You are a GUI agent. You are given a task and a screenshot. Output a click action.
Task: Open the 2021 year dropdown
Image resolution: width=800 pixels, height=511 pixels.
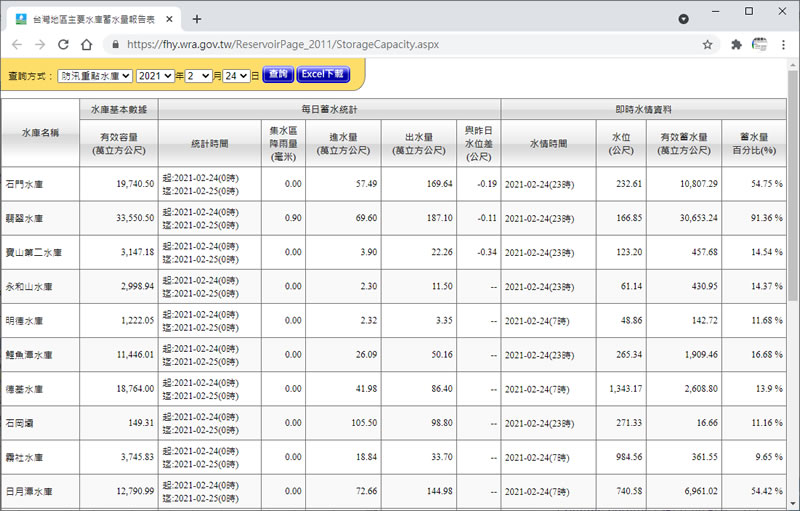(x=155, y=76)
